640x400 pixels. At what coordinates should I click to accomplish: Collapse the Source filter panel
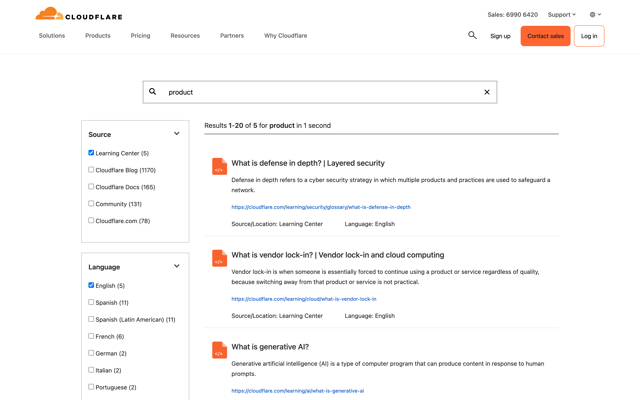pos(176,133)
